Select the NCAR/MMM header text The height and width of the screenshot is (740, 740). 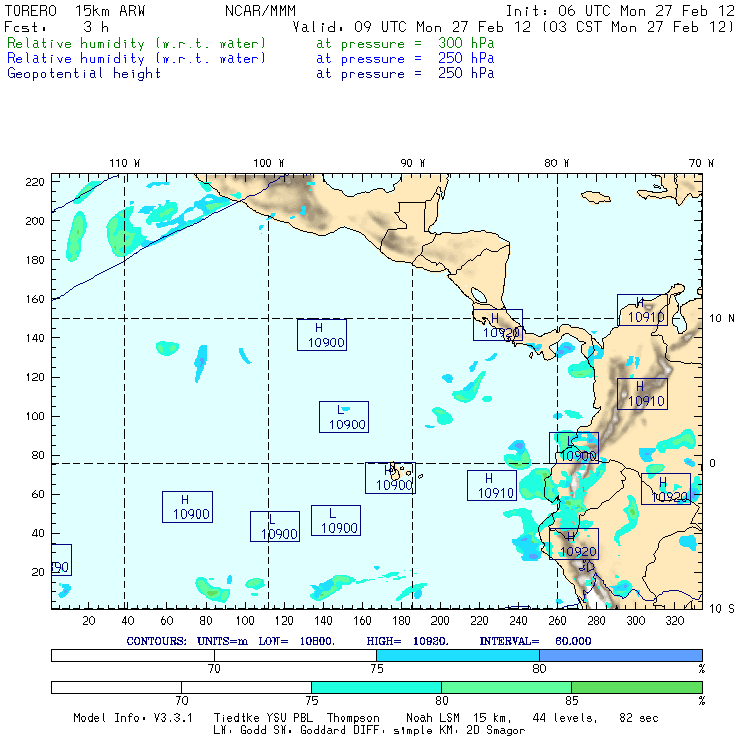click(258, 11)
